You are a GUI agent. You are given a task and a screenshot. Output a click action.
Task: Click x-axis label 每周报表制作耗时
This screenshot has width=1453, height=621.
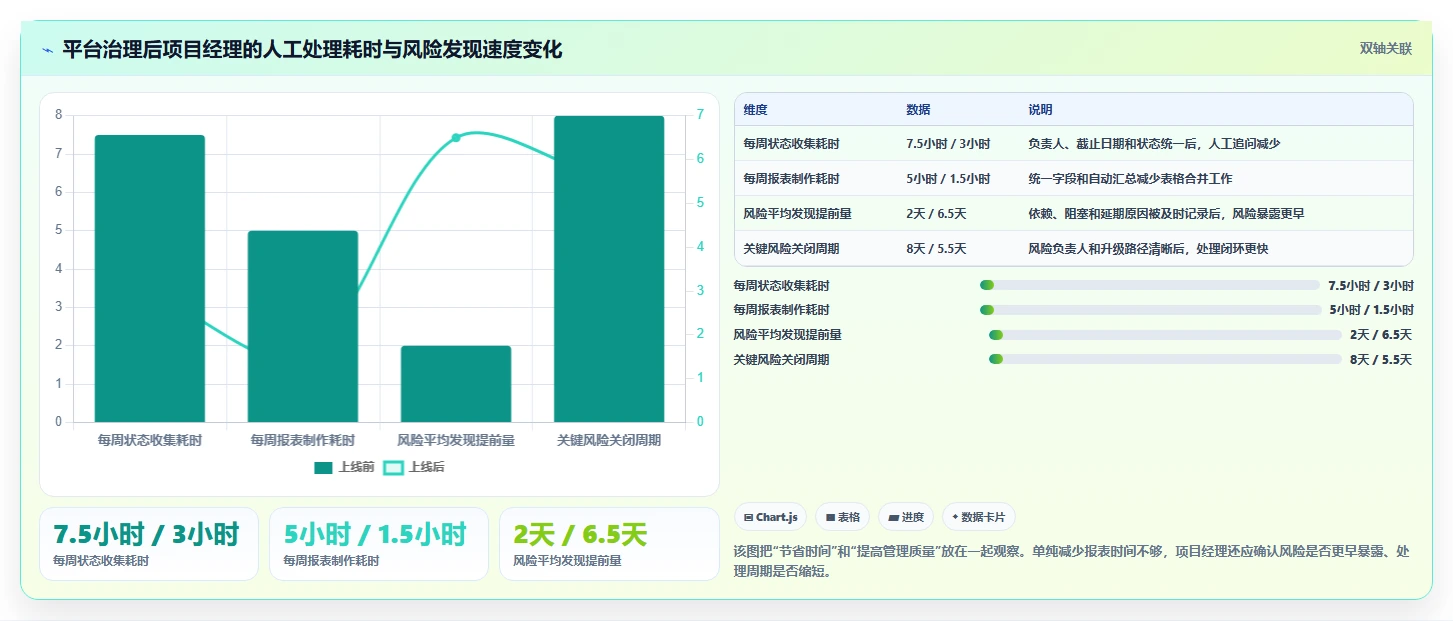(303, 440)
